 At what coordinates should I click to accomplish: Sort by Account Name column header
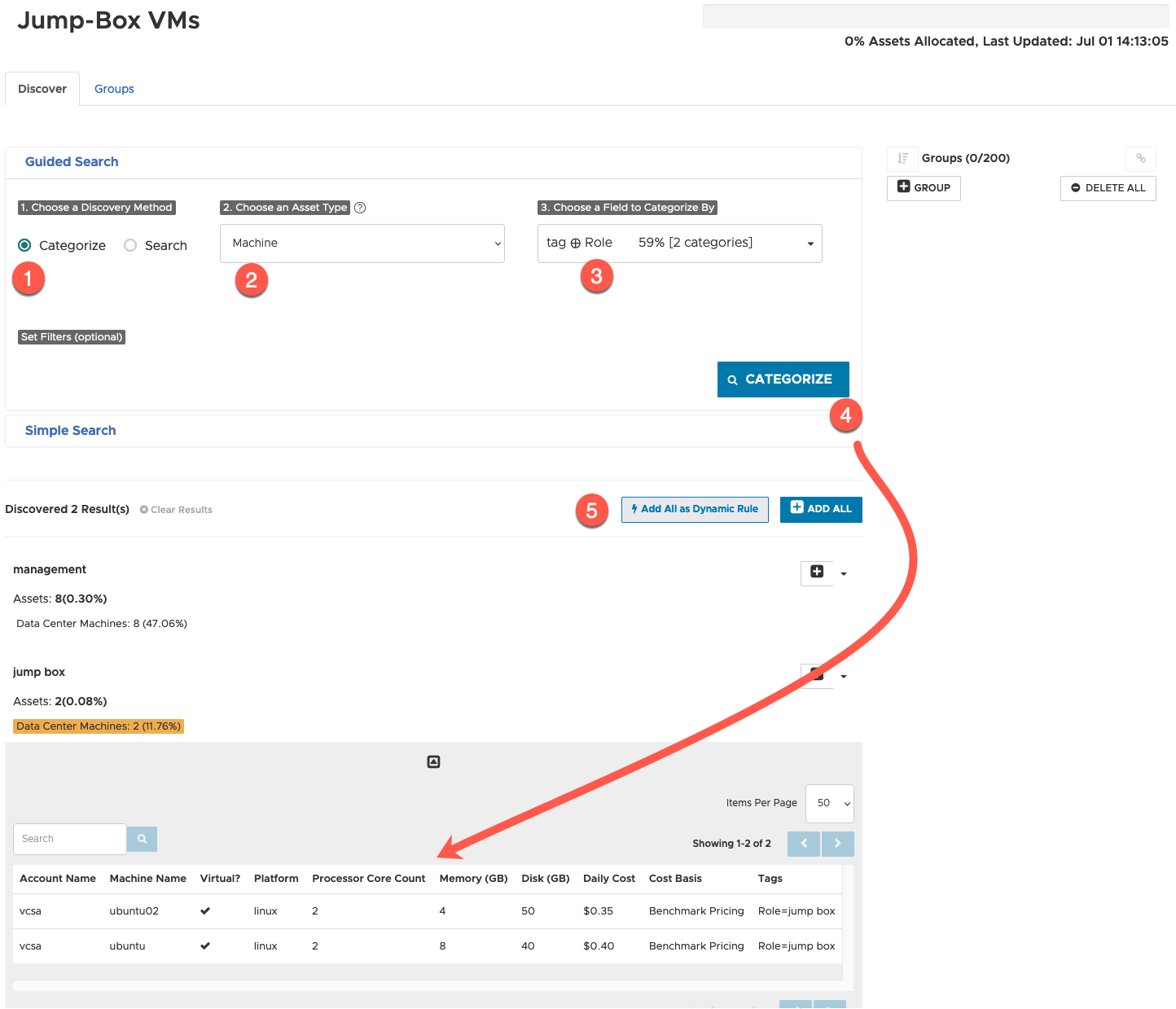[58, 879]
